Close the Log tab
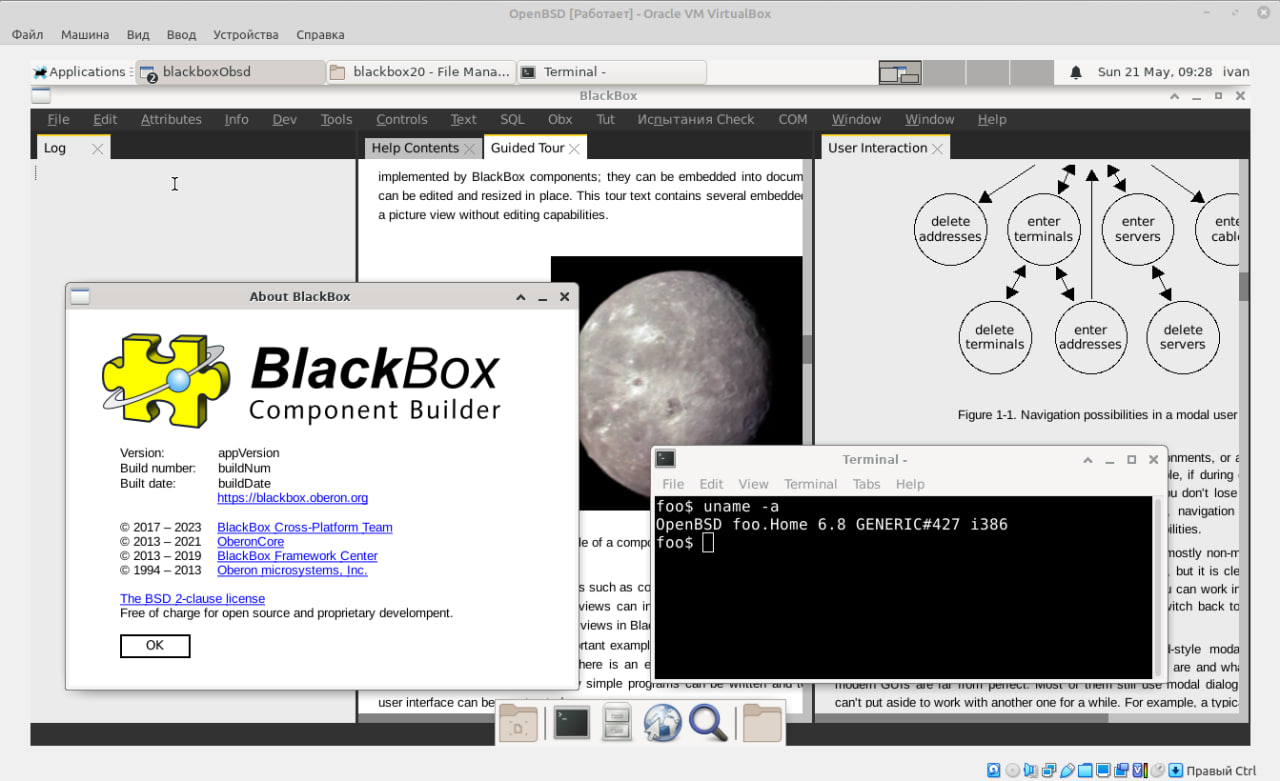The image size is (1280, 781). (x=97, y=148)
